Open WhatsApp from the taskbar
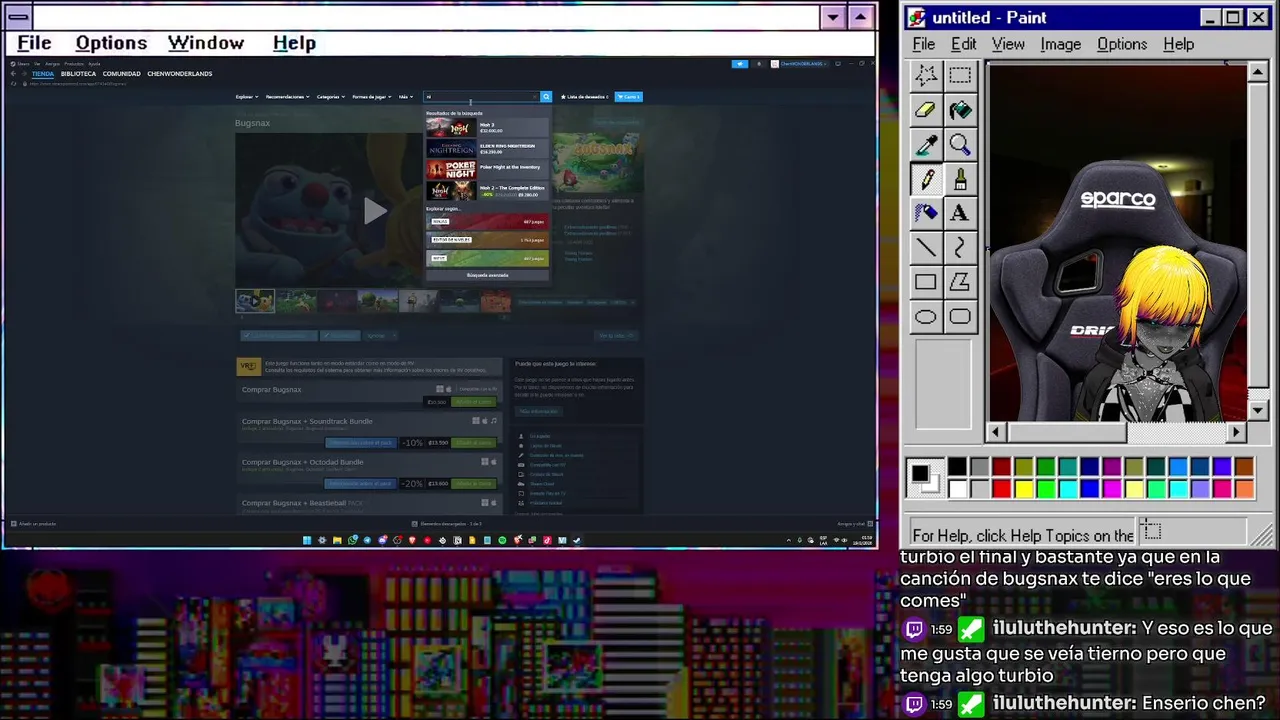The height and width of the screenshot is (720, 1280). click(352, 540)
